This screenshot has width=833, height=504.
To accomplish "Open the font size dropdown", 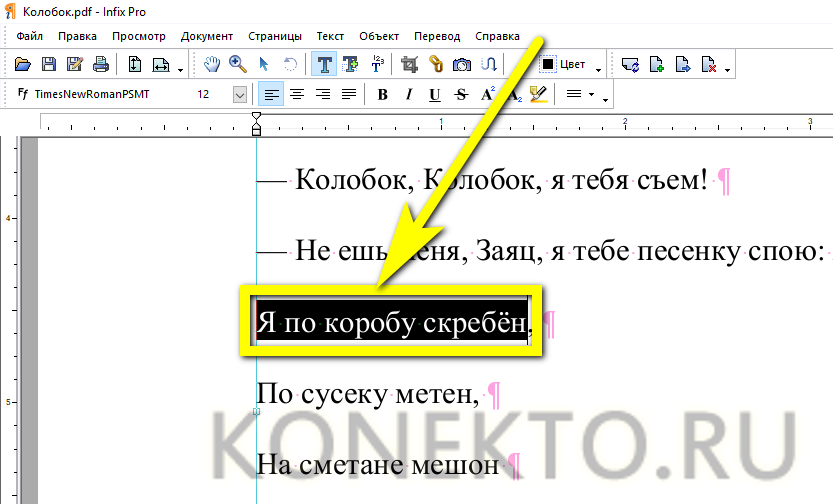I will 240,95.
